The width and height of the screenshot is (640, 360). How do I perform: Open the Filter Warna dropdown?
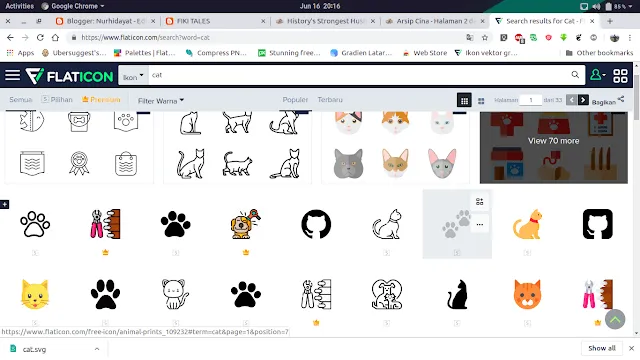(161, 100)
